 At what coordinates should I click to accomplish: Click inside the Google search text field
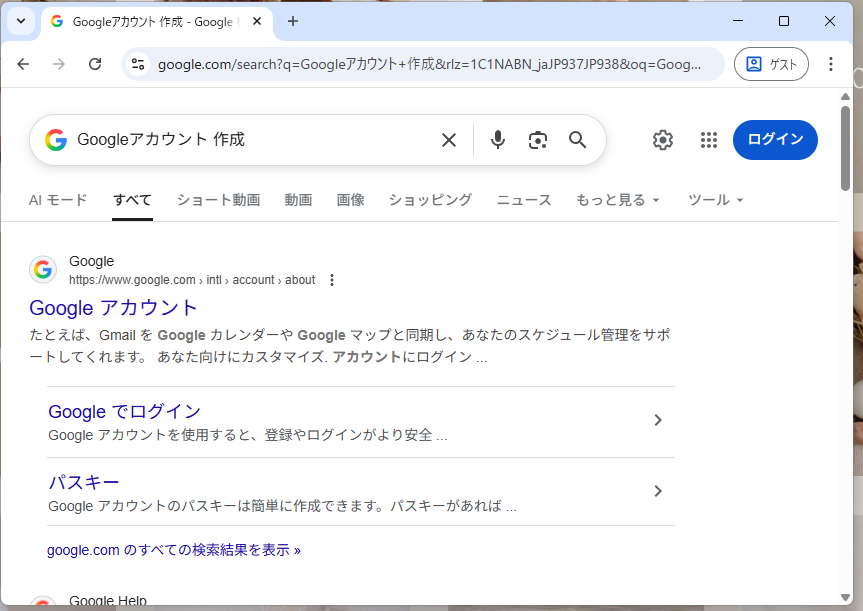(x=250, y=140)
